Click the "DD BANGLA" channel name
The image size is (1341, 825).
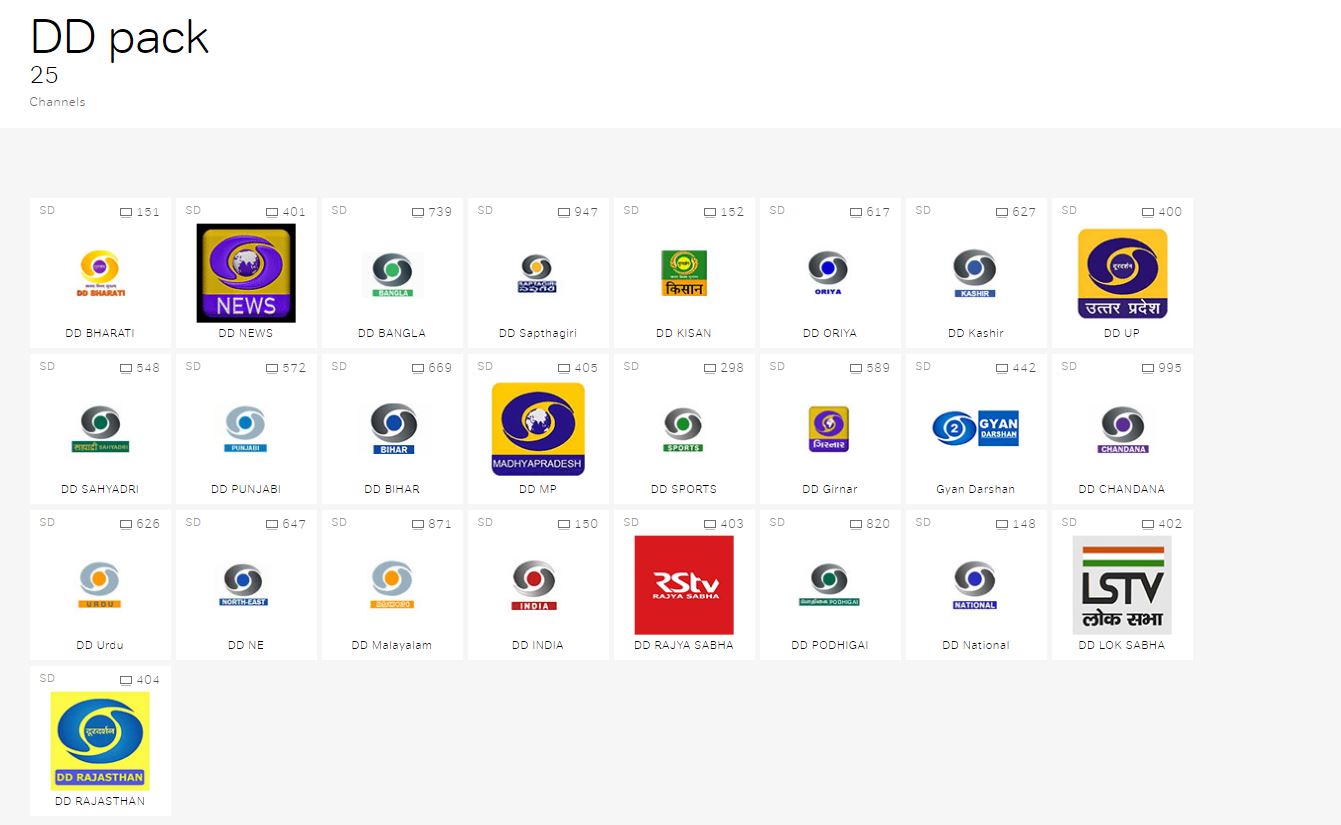[x=392, y=333]
